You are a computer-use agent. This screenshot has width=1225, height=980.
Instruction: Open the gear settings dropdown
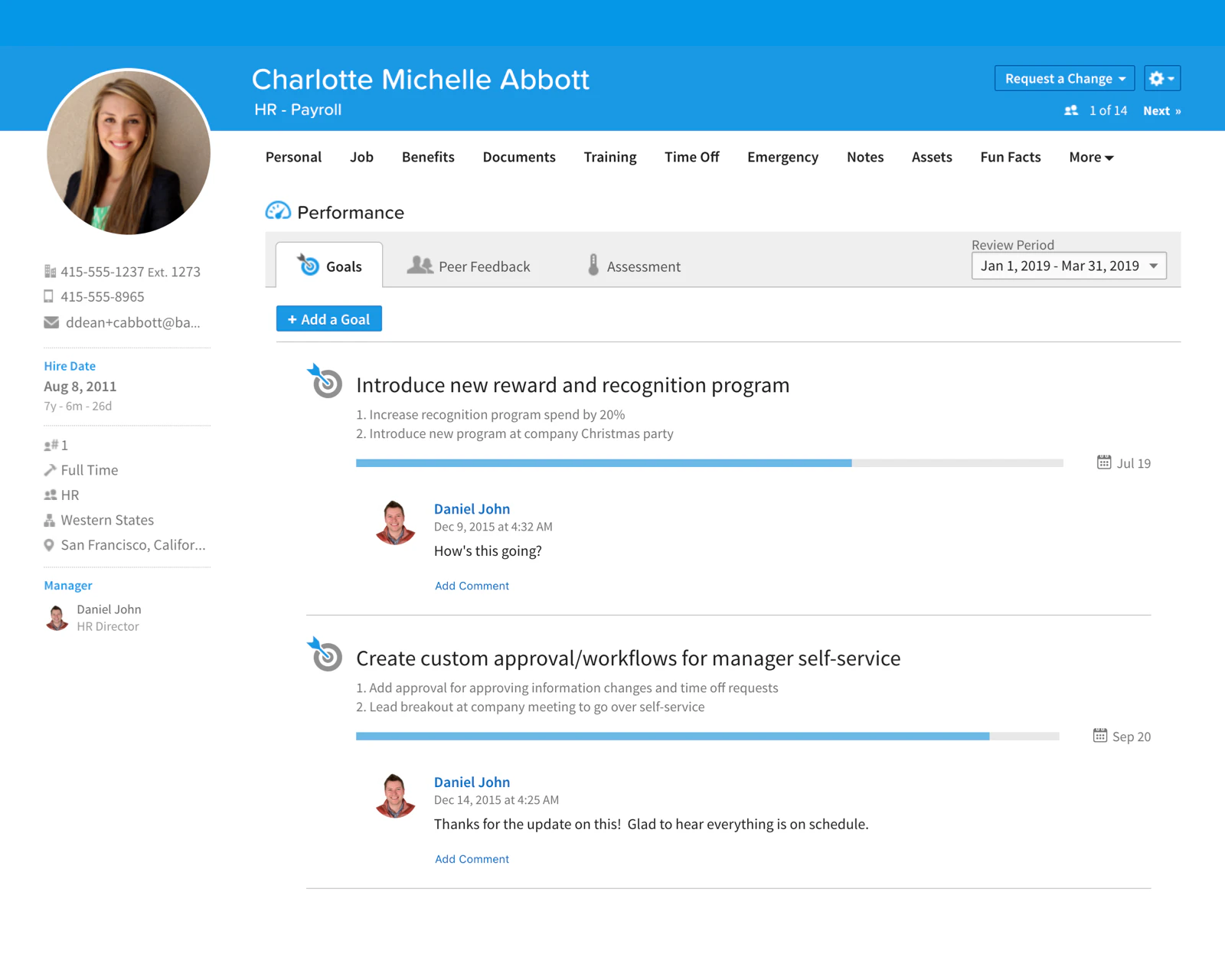[1162, 78]
